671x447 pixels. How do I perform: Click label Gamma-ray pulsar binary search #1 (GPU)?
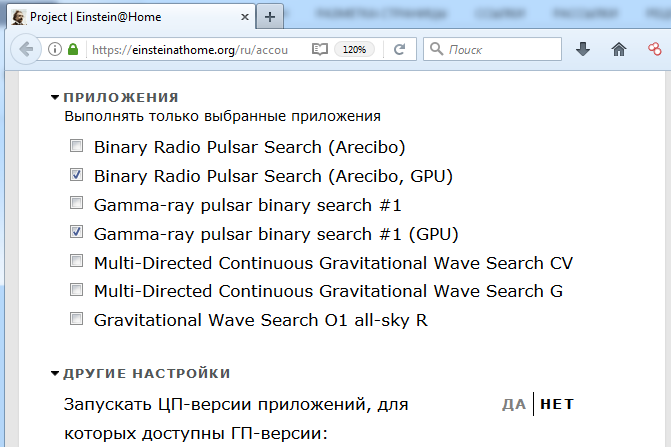pos(276,234)
